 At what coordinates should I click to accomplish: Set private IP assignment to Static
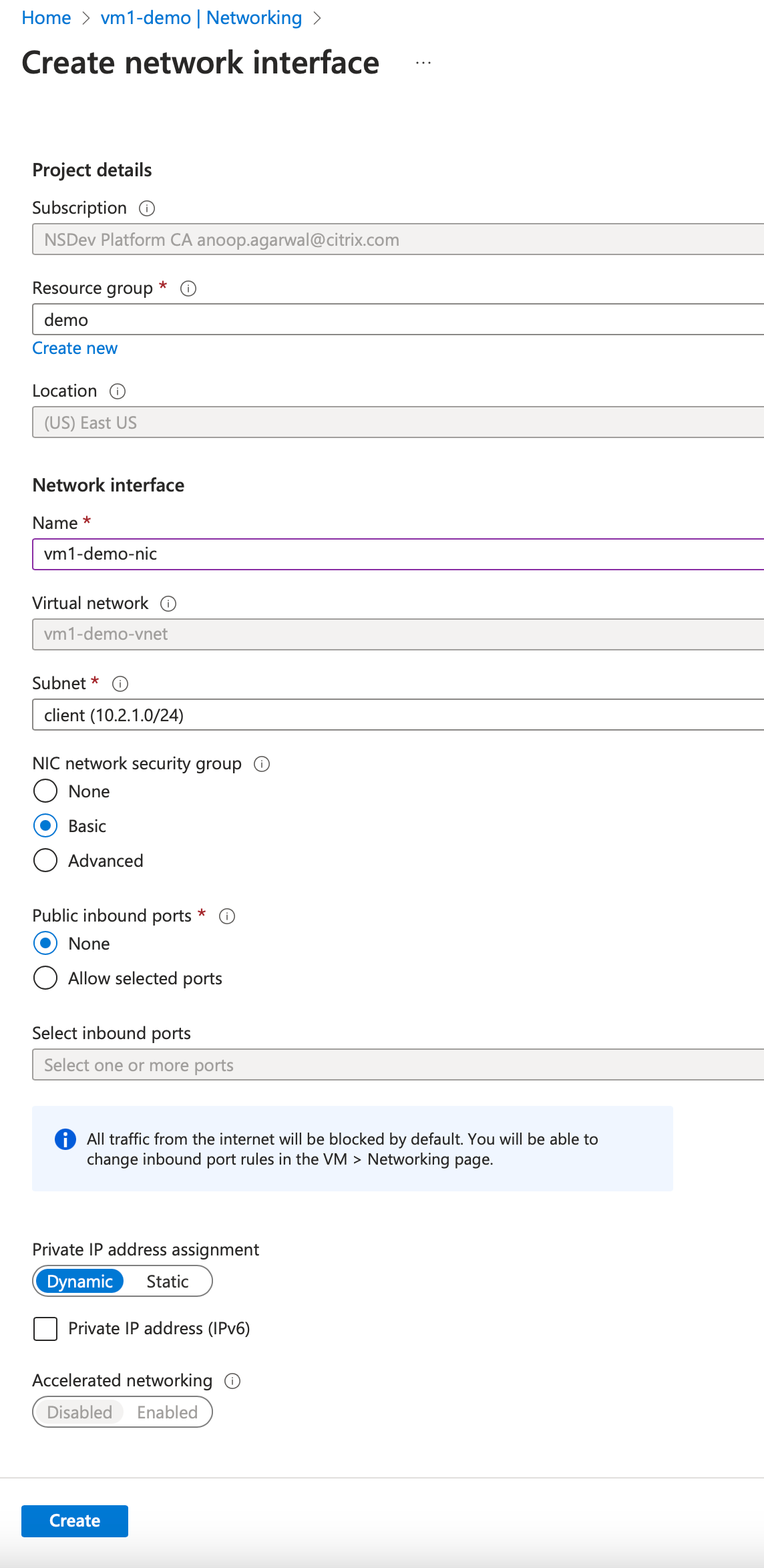click(x=168, y=1281)
